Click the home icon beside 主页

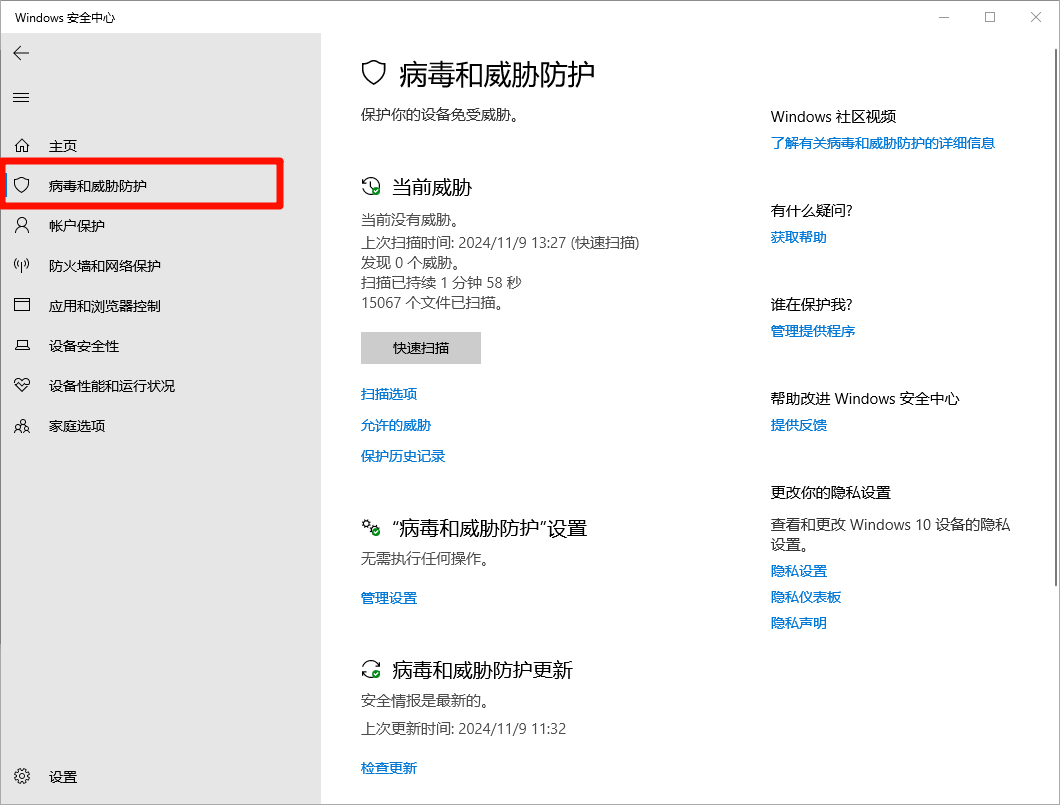click(22, 145)
